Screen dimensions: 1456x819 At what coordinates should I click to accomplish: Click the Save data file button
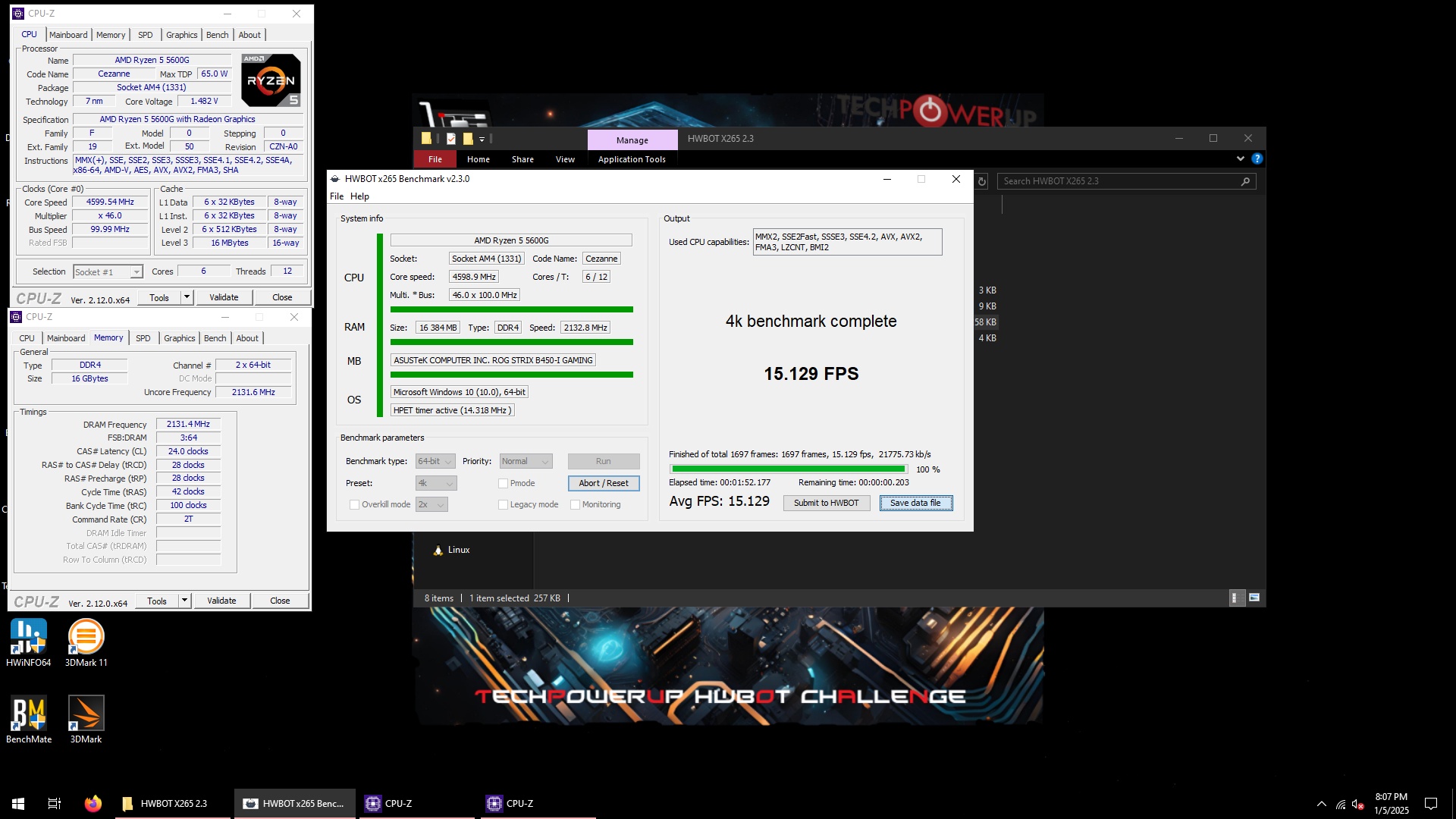tap(915, 503)
